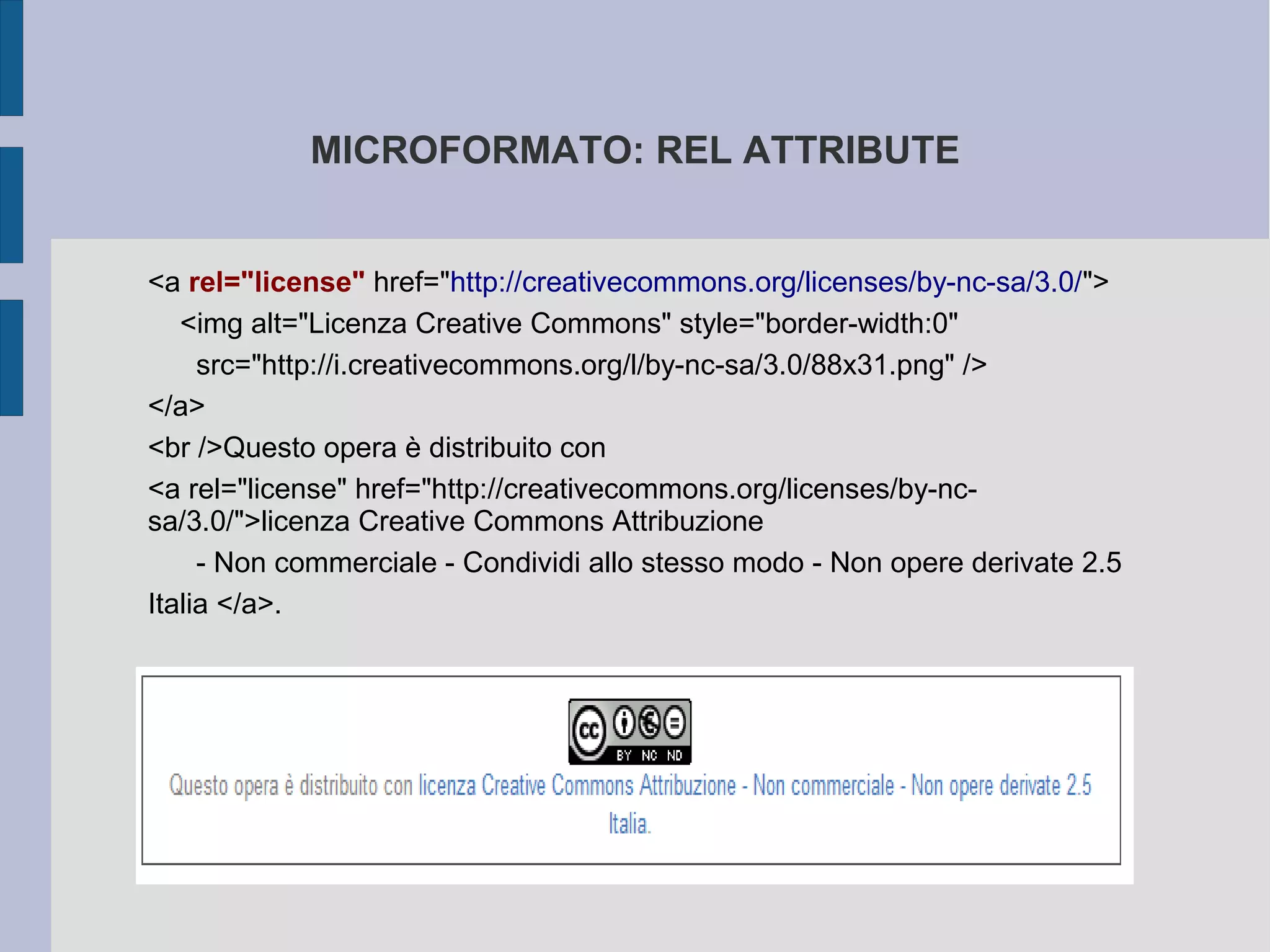
Task: Click the 'Non commerciale' link in the preview
Action: tap(823, 786)
